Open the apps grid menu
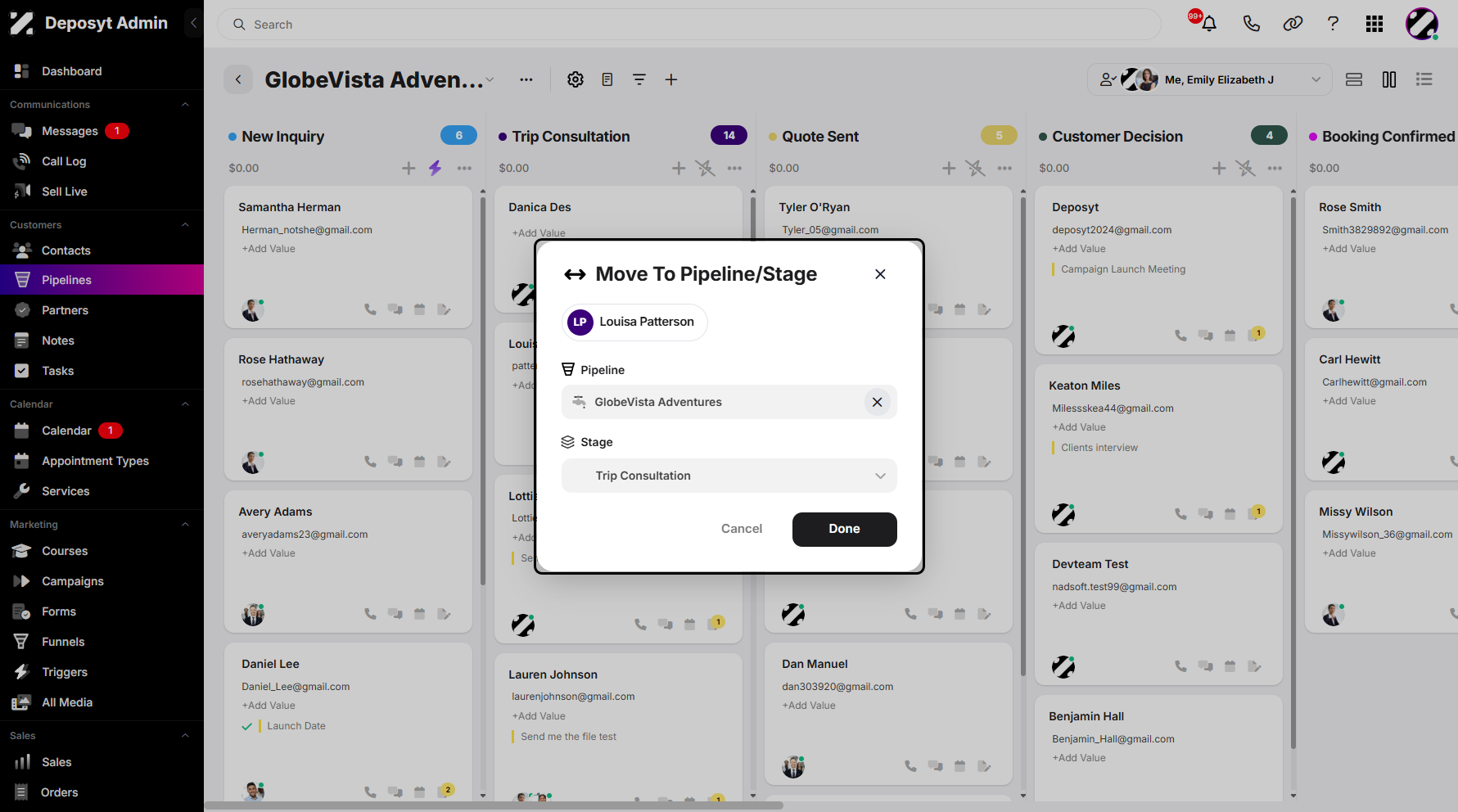Viewport: 1458px width, 812px height. coord(1374,24)
